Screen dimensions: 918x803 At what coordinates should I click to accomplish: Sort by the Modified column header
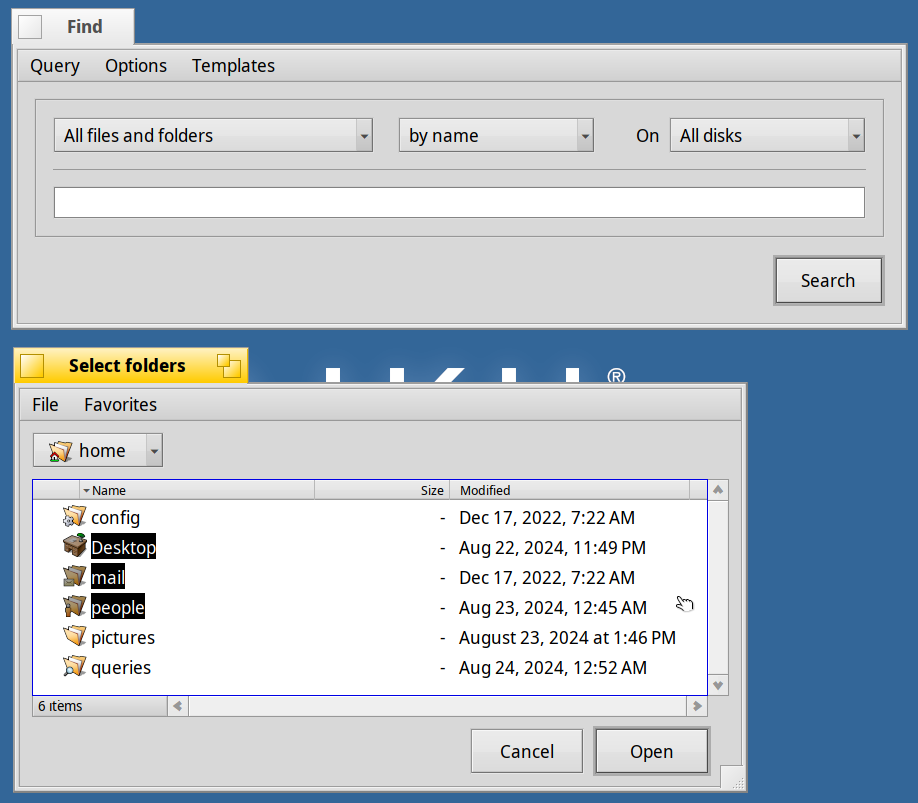570,490
